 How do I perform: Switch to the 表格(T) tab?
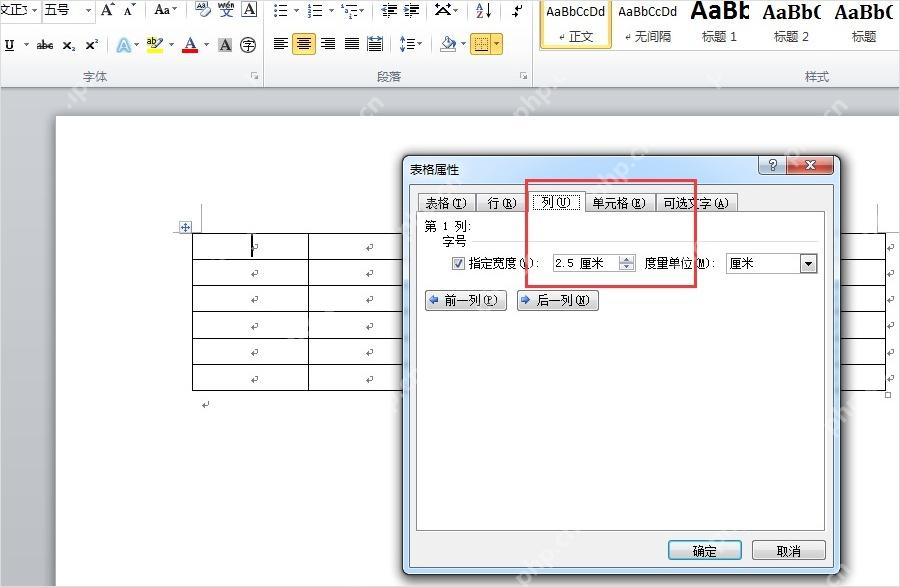click(446, 203)
